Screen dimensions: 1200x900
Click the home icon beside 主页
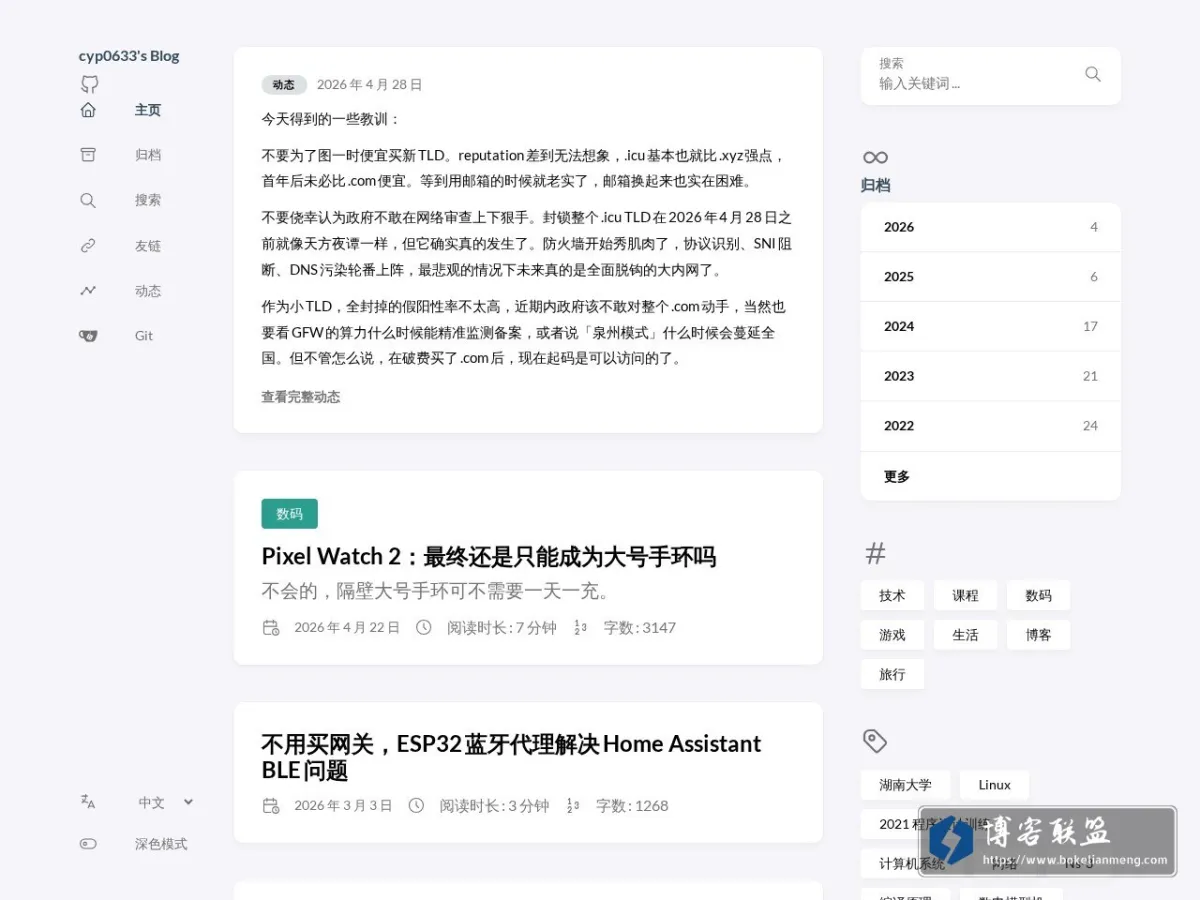(88, 110)
